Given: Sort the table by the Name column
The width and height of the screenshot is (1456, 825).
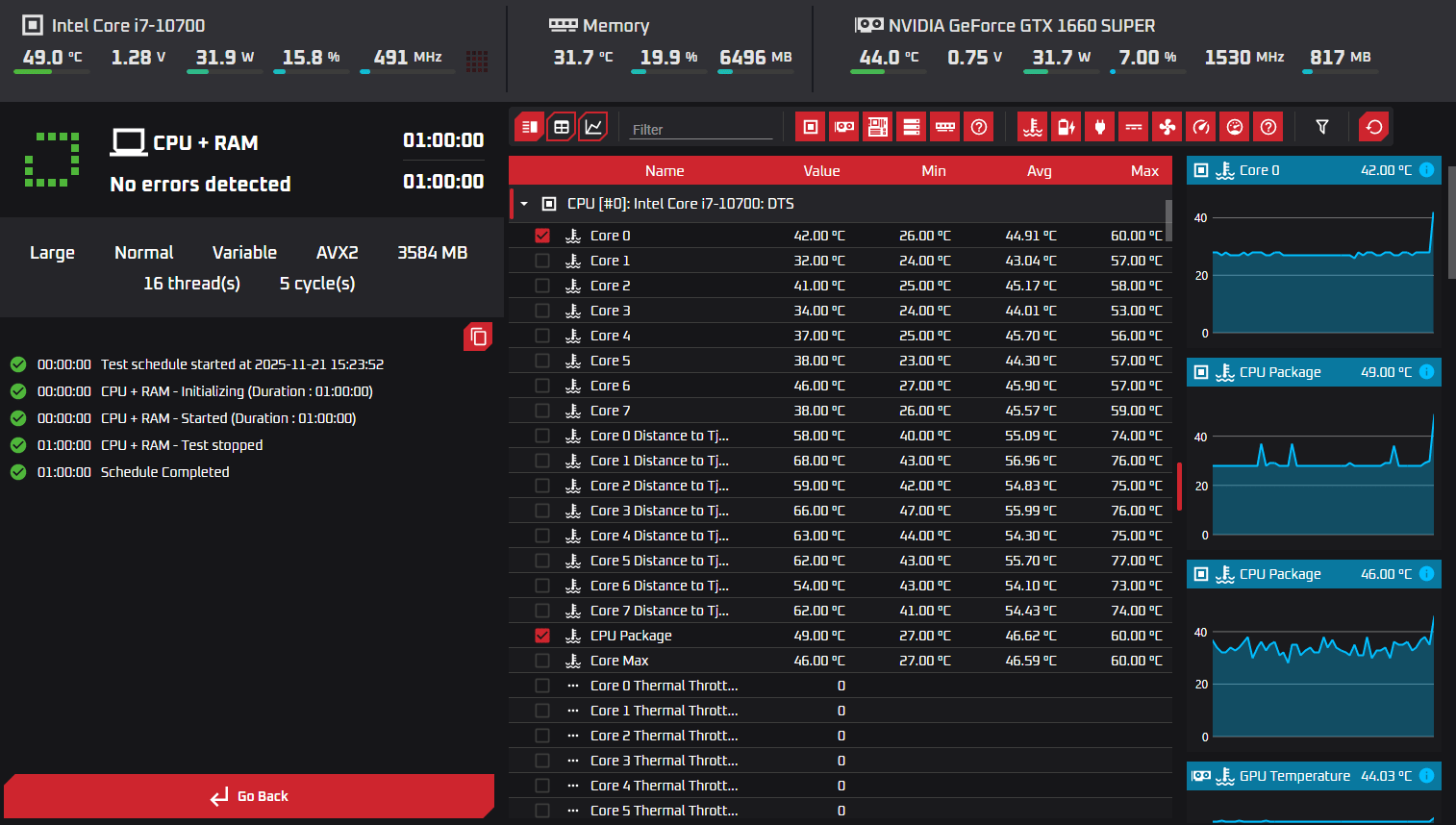Looking at the screenshot, I should pos(665,171).
